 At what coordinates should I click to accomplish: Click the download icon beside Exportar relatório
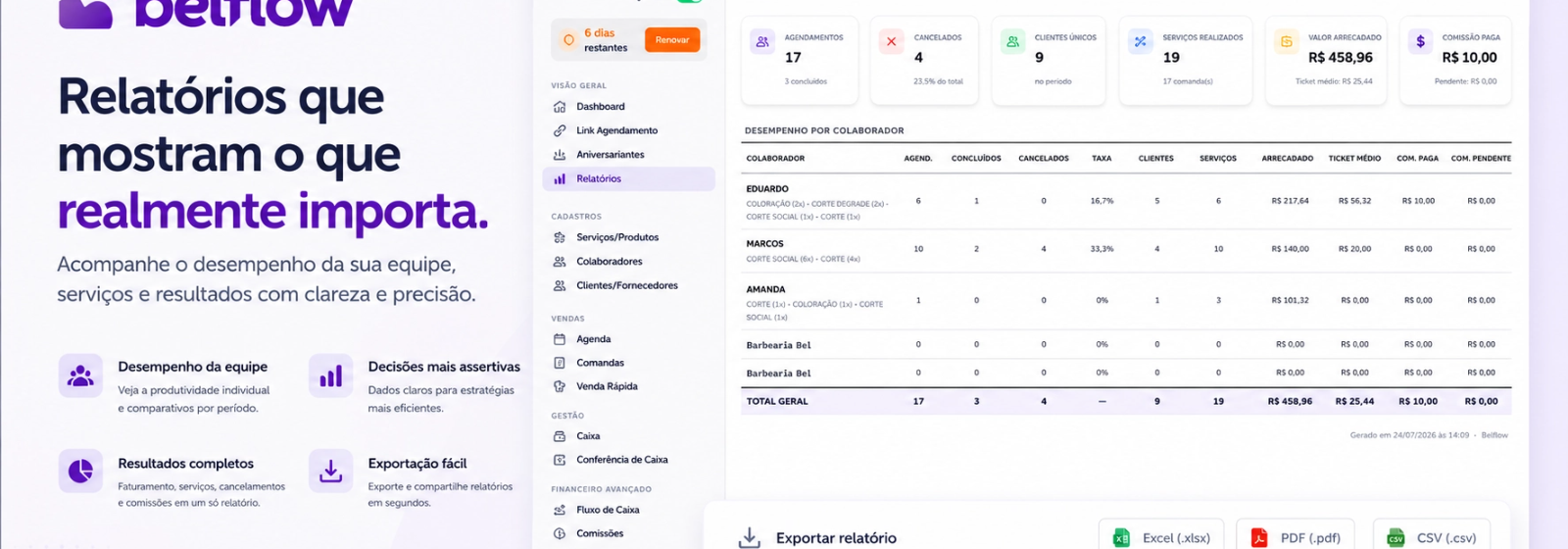(749, 537)
